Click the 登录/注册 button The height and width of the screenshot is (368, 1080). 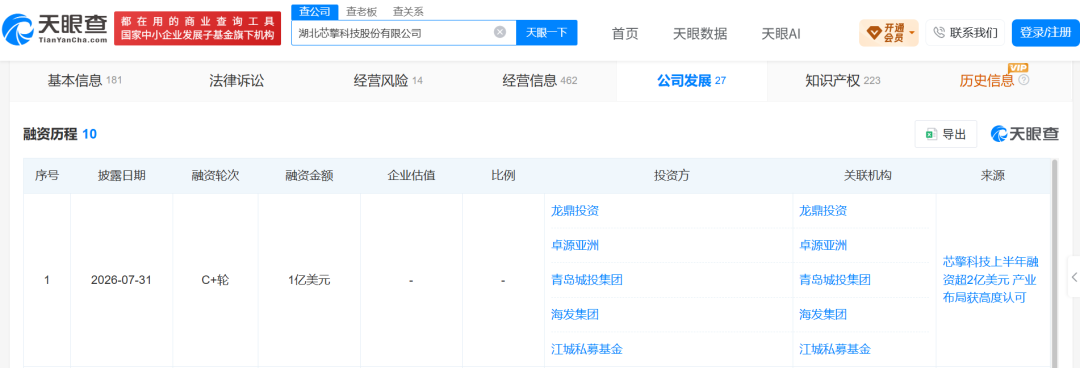[x=1045, y=32]
